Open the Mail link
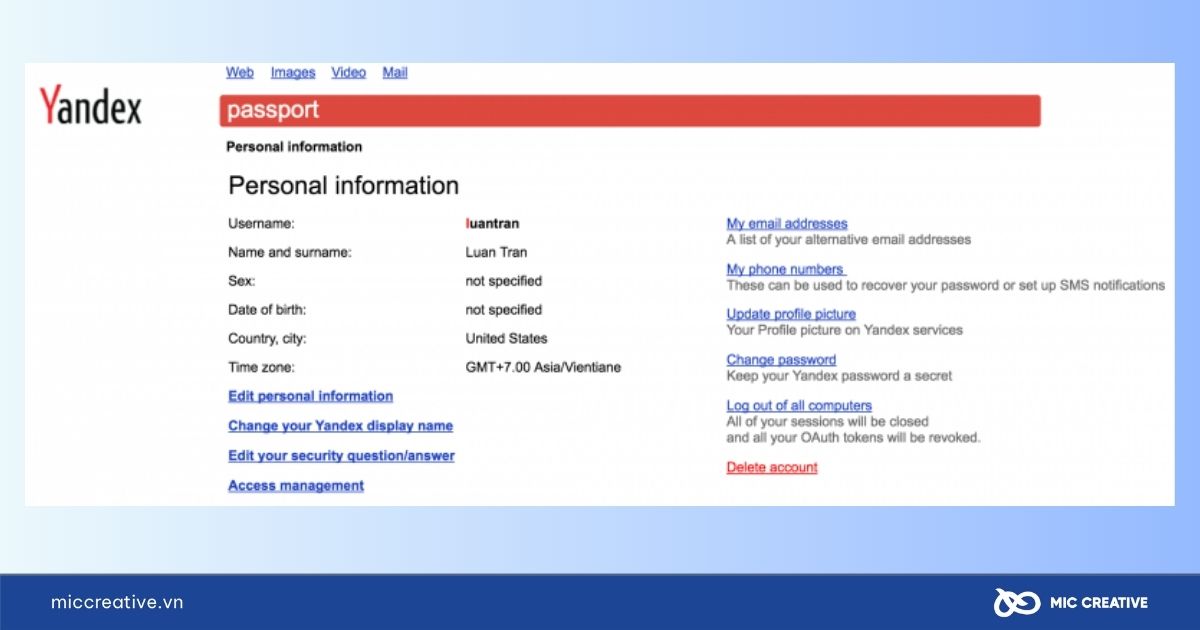 pos(395,73)
